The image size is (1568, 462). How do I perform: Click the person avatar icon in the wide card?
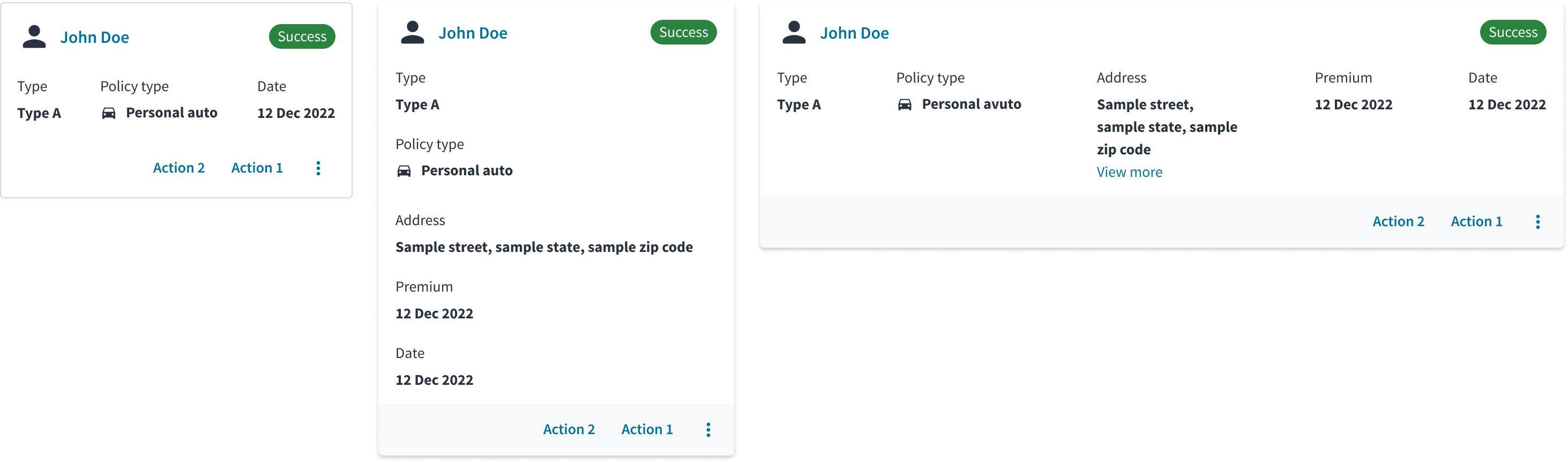click(x=794, y=32)
